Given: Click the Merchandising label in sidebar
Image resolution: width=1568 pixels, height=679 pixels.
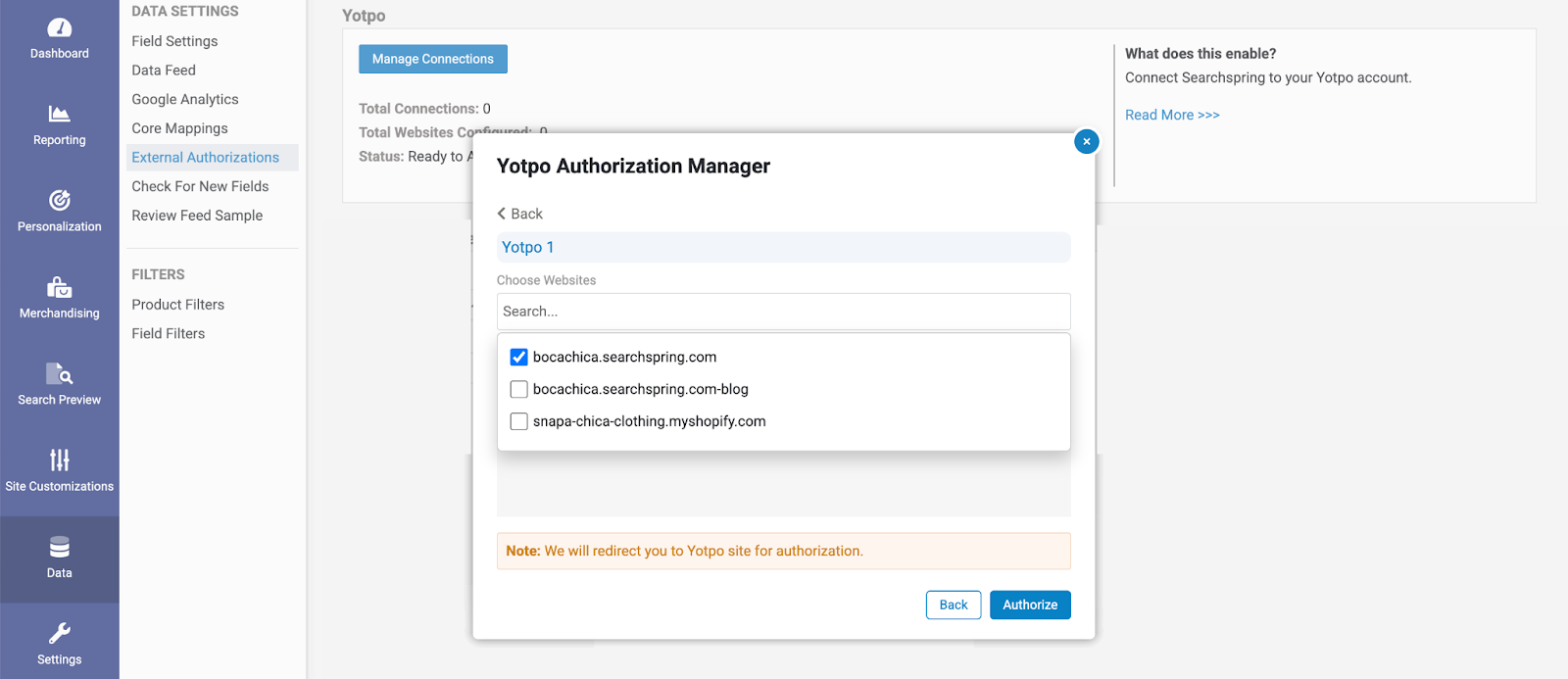Looking at the screenshot, I should (60, 314).
